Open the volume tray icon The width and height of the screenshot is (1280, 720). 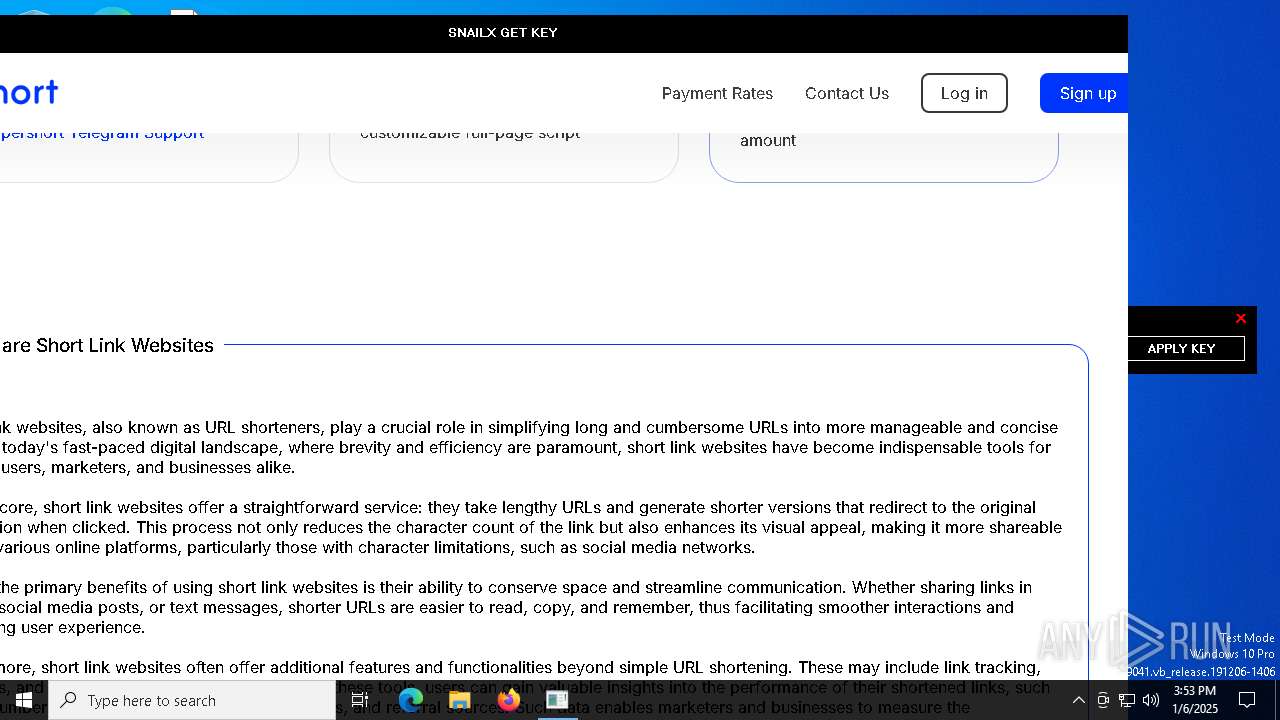point(1151,700)
